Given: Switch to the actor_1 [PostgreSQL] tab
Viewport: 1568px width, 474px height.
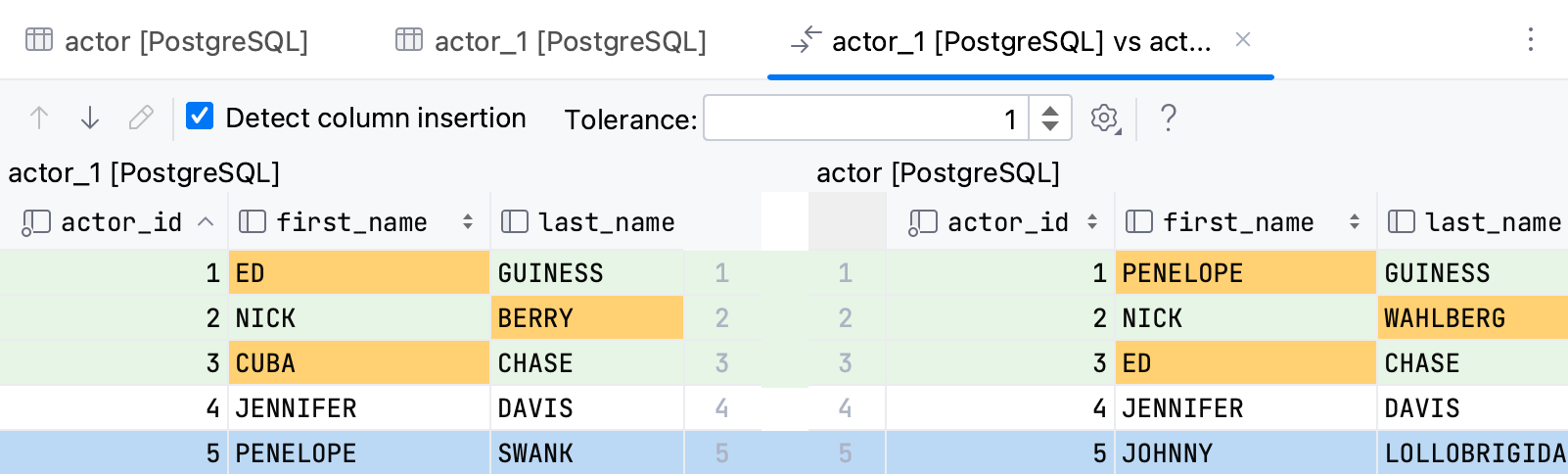Looking at the screenshot, I should pos(570,41).
